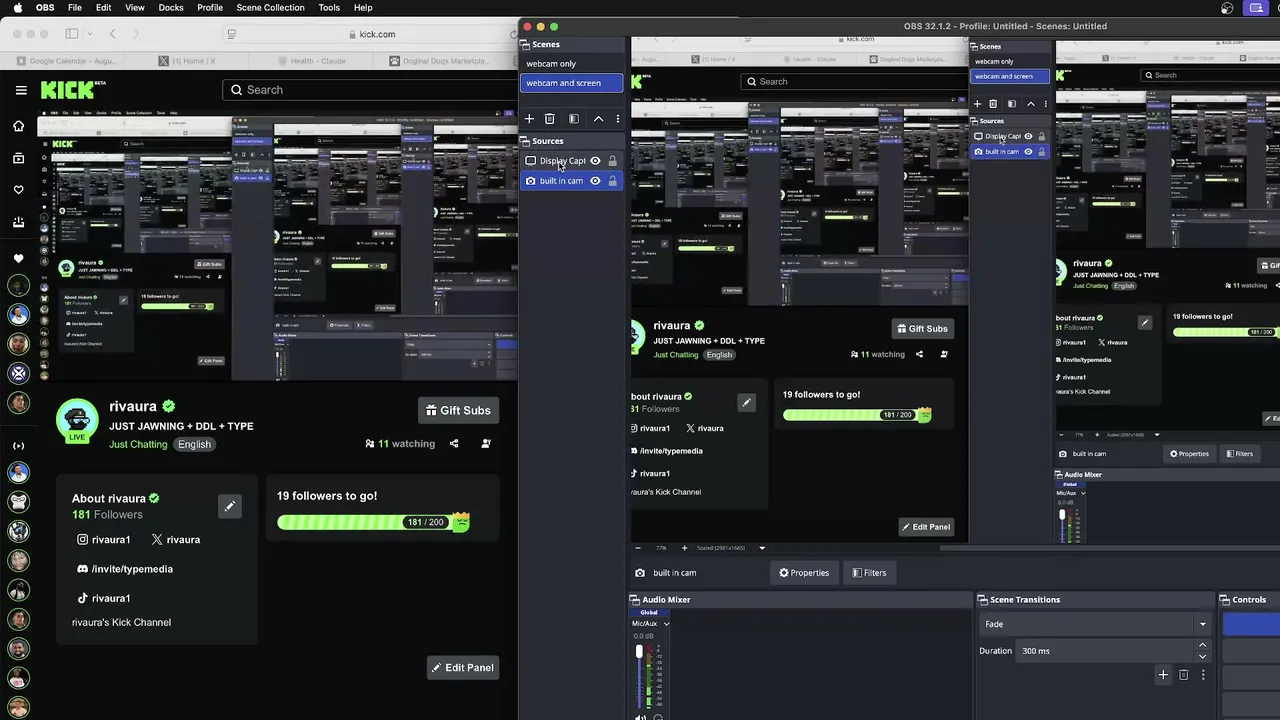Open the Scenes panel three-dot menu
This screenshot has height=720, width=1280.
(617, 119)
